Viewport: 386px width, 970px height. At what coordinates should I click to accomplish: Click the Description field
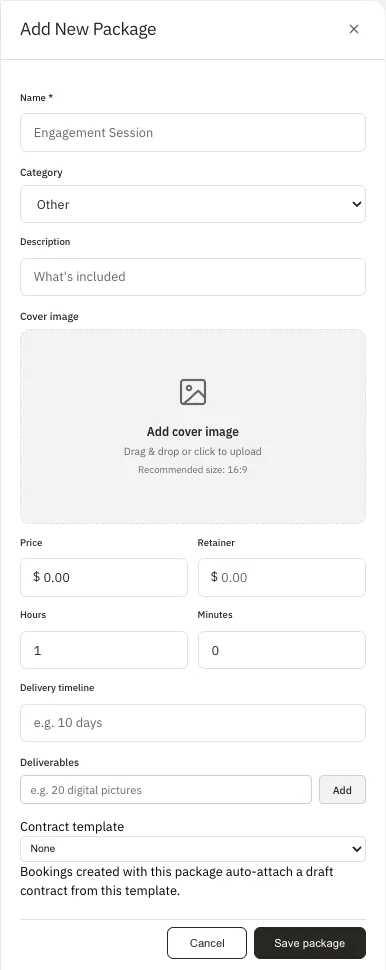tap(193, 277)
